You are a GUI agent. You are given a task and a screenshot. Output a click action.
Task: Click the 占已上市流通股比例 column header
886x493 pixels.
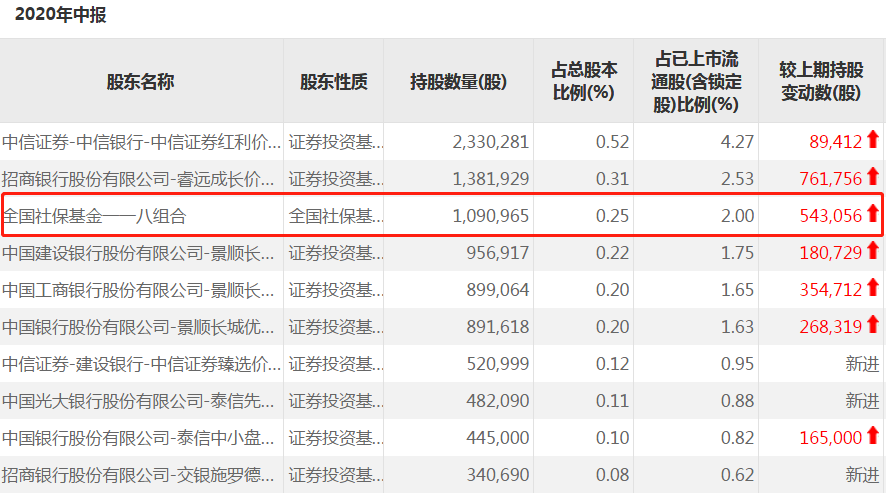(696, 81)
